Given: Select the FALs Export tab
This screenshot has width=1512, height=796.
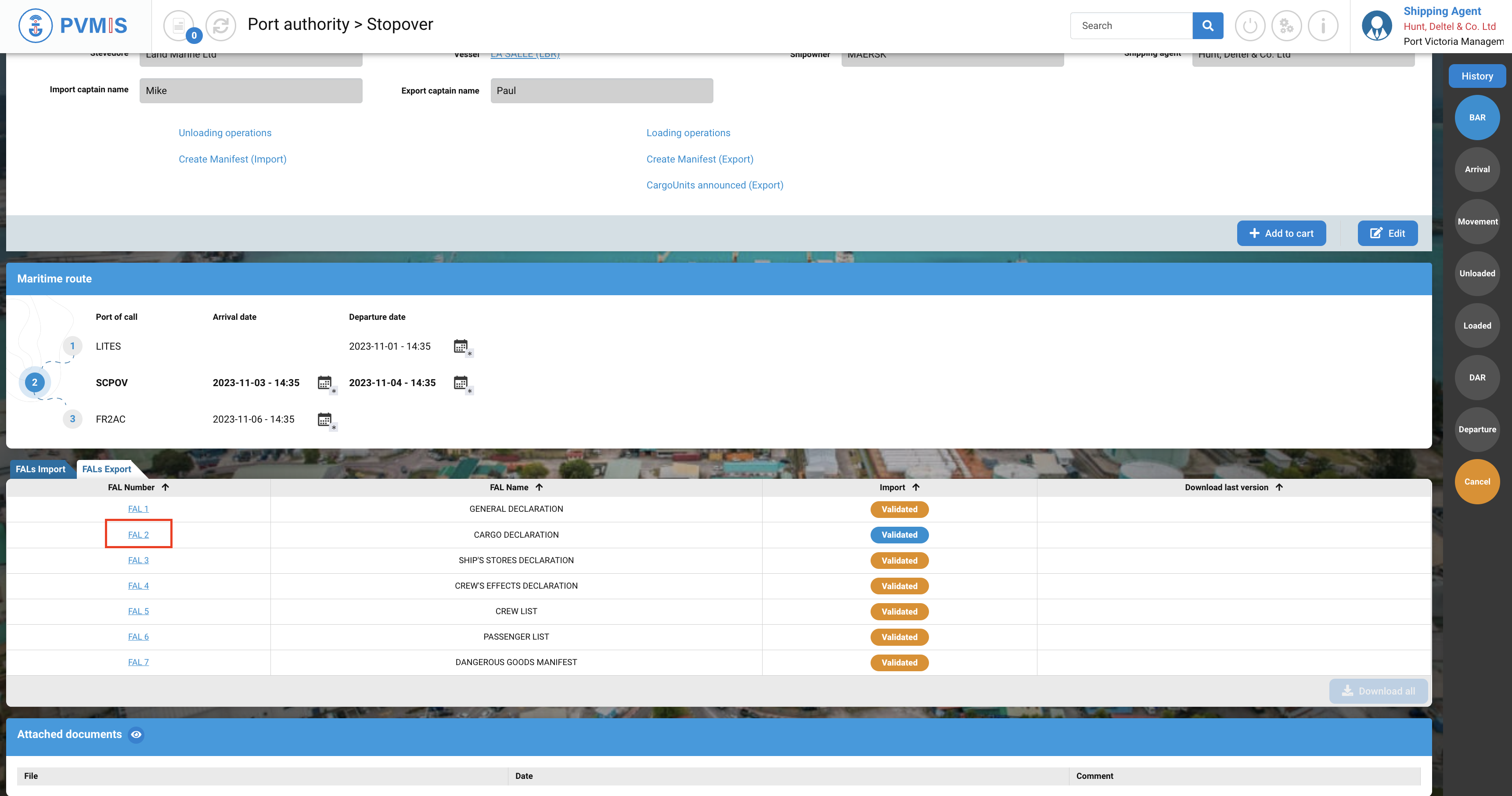Looking at the screenshot, I should point(106,469).
